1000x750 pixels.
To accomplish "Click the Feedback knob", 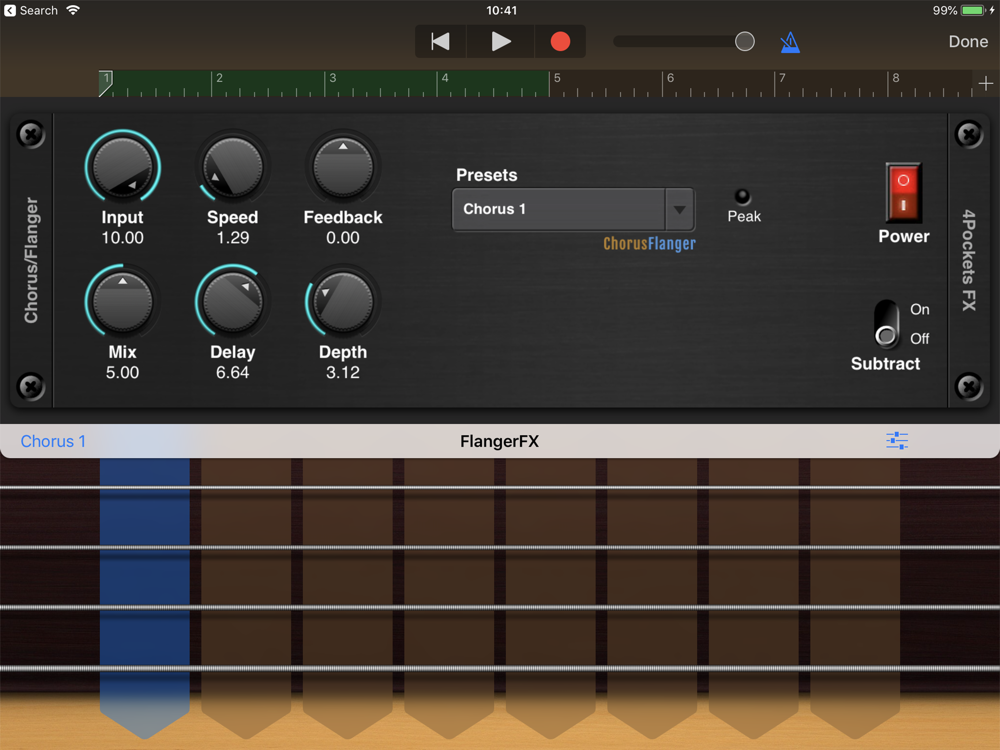I will point(343,168).
